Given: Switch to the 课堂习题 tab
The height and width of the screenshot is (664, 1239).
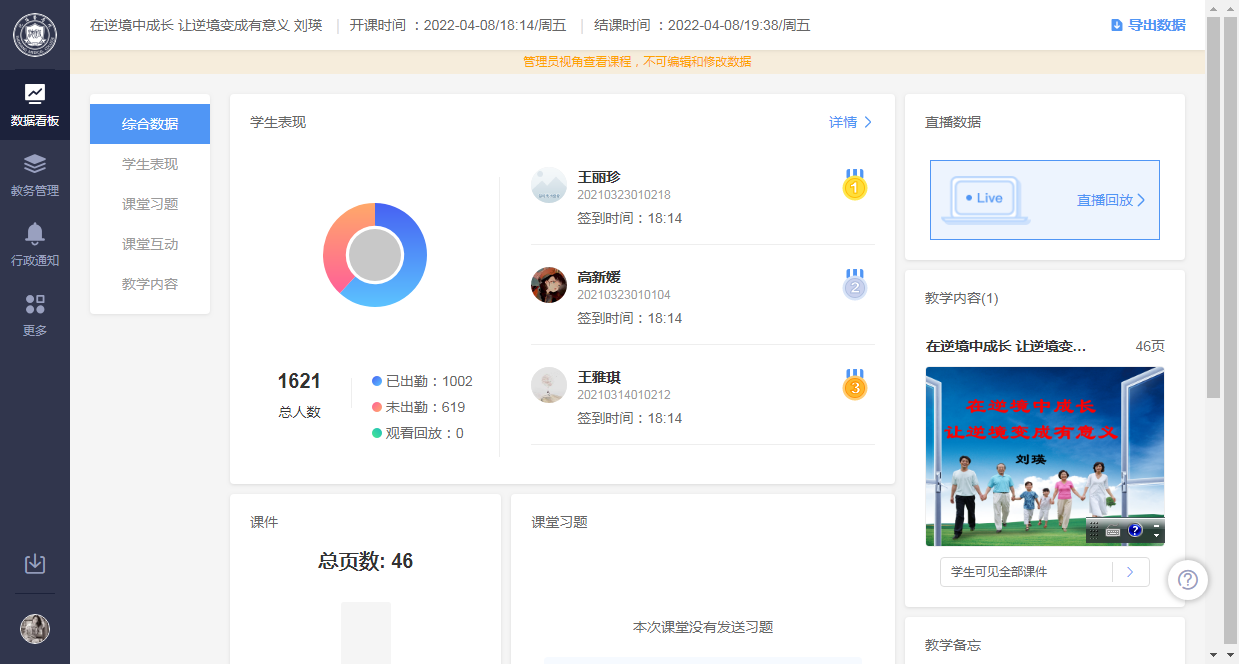Looking at the screenshot, I should [x=150, y=204].
